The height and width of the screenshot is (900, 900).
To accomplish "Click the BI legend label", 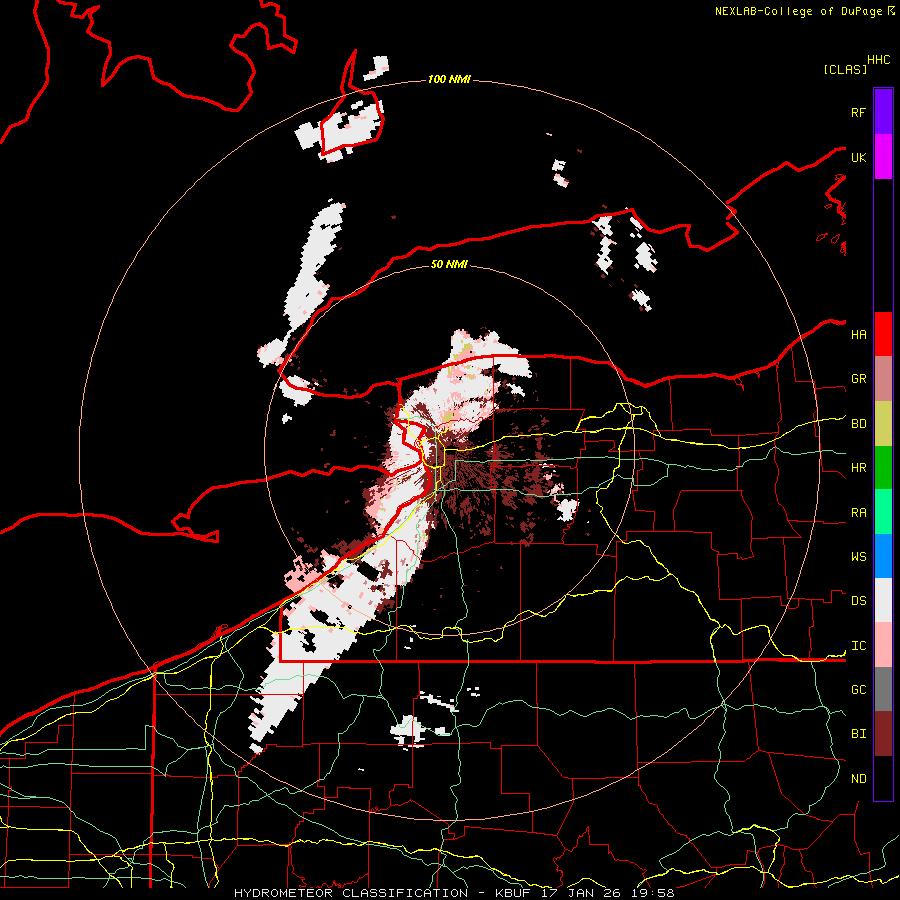I will click(858, 734).
